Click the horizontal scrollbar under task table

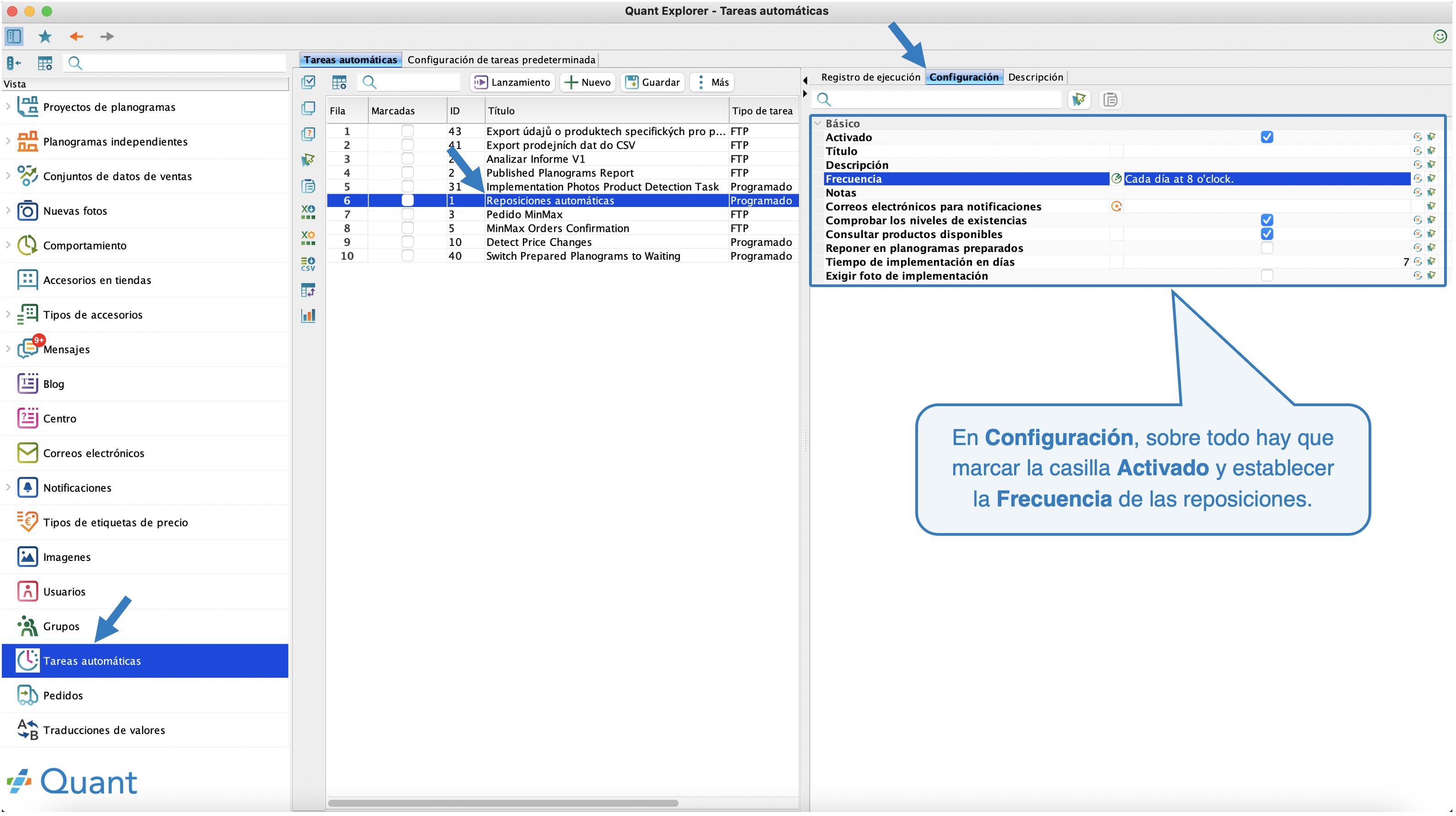(x=503, y=803)
